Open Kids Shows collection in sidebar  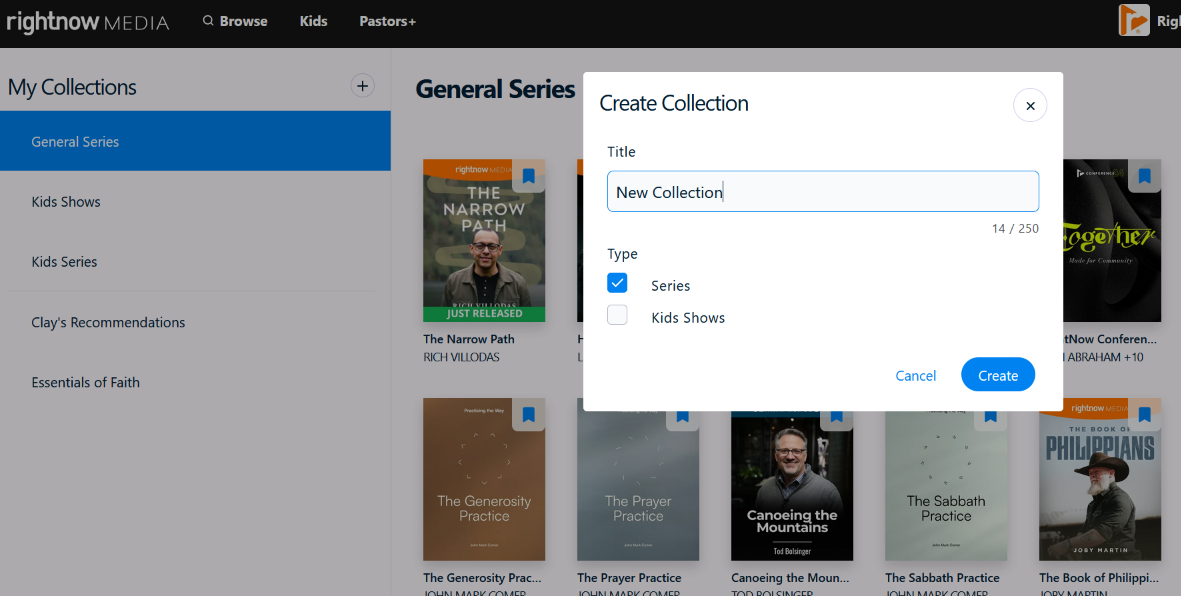coord(195,201)
